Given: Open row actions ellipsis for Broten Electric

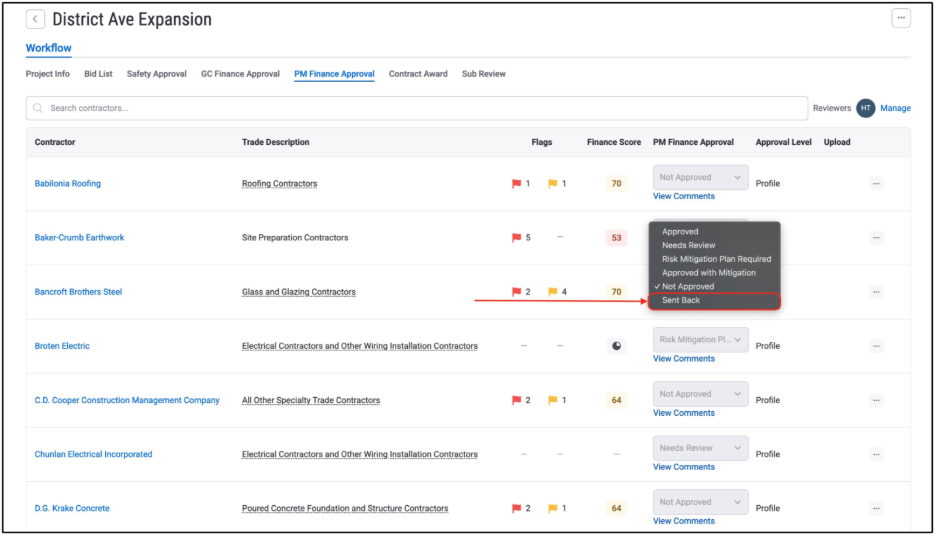Looking at the screenshot, I should tap(876, 346).
